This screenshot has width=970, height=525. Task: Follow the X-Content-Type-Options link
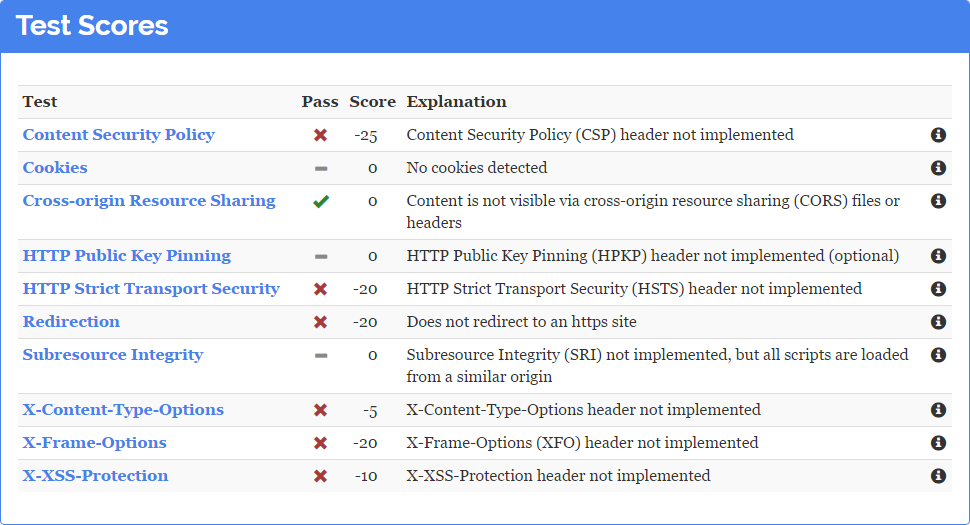123,410
